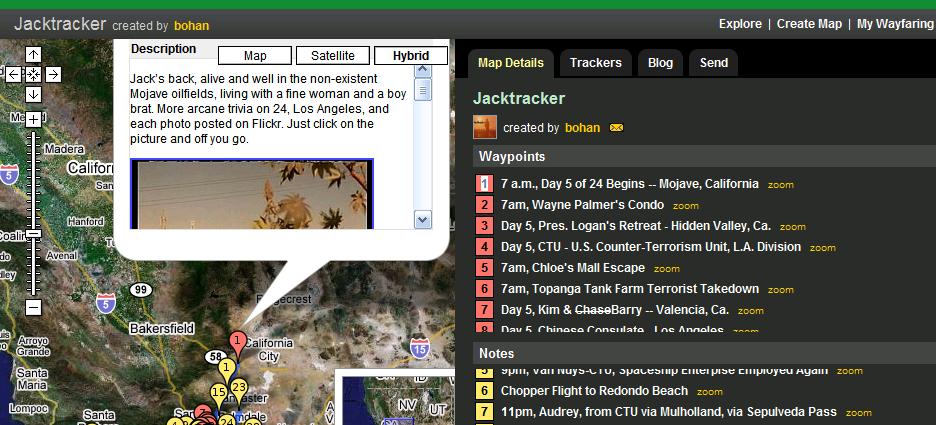The height and width of the screenshot is (425, 936).
Task: Select '7am, Wayne Palmer's Condo' waypoint text
Action: [583, 205]
